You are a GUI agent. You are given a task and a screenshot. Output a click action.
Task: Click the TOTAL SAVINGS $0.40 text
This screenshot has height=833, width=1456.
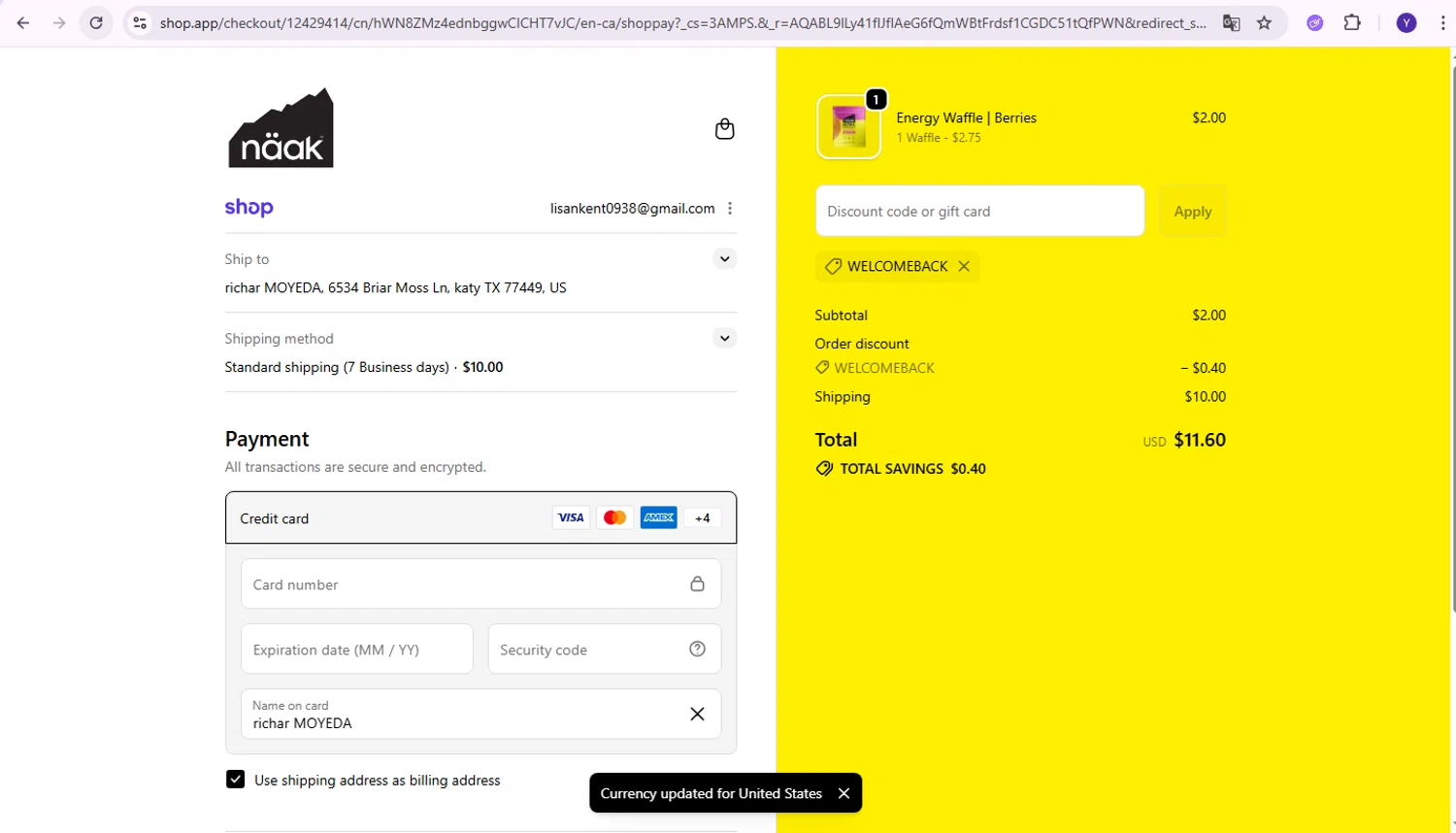[912, 468]
